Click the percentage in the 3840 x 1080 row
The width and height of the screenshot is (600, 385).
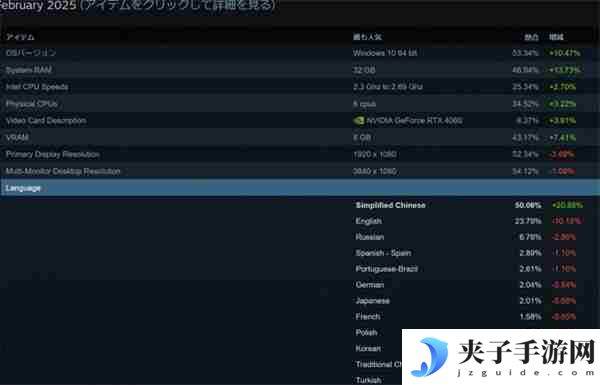[525, 171]
